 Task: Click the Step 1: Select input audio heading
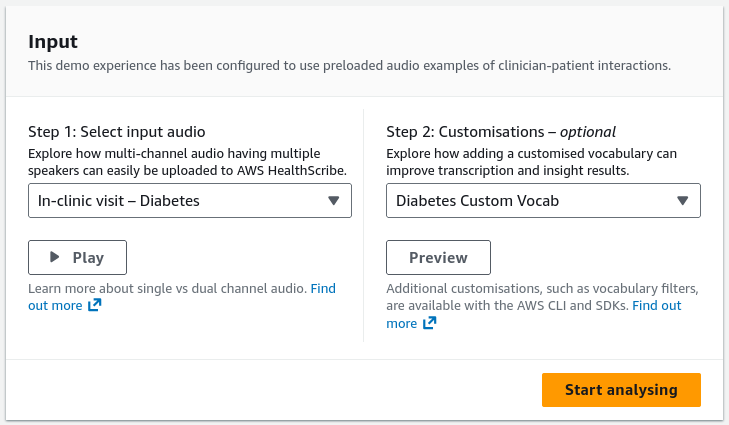tap(117, 132)
